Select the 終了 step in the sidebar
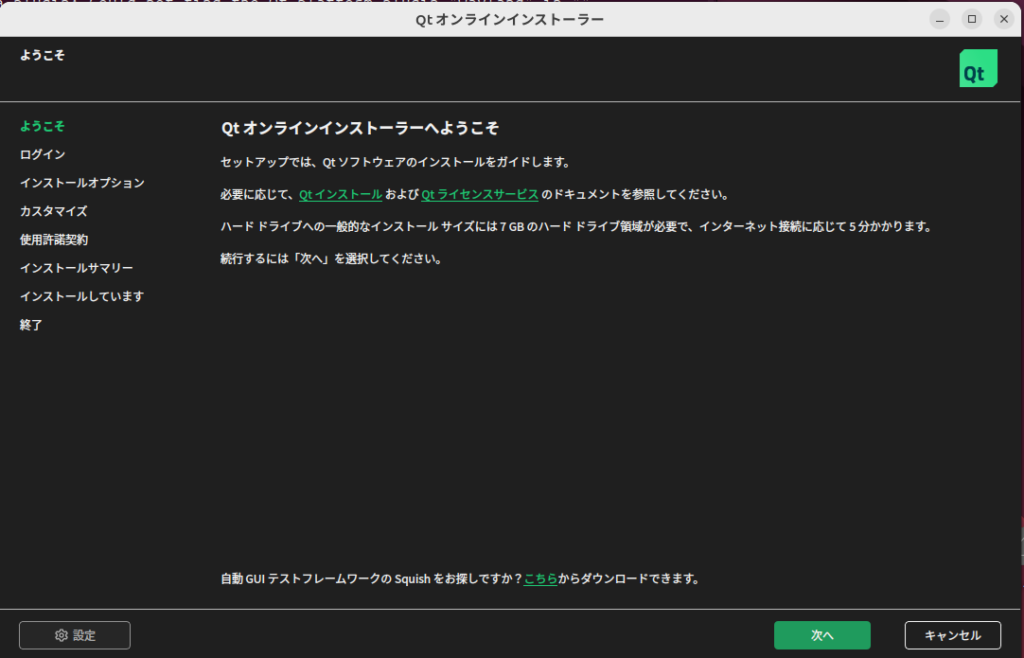Image resolution: width=1024 pixels, height=658 pixels. [31, 325]
